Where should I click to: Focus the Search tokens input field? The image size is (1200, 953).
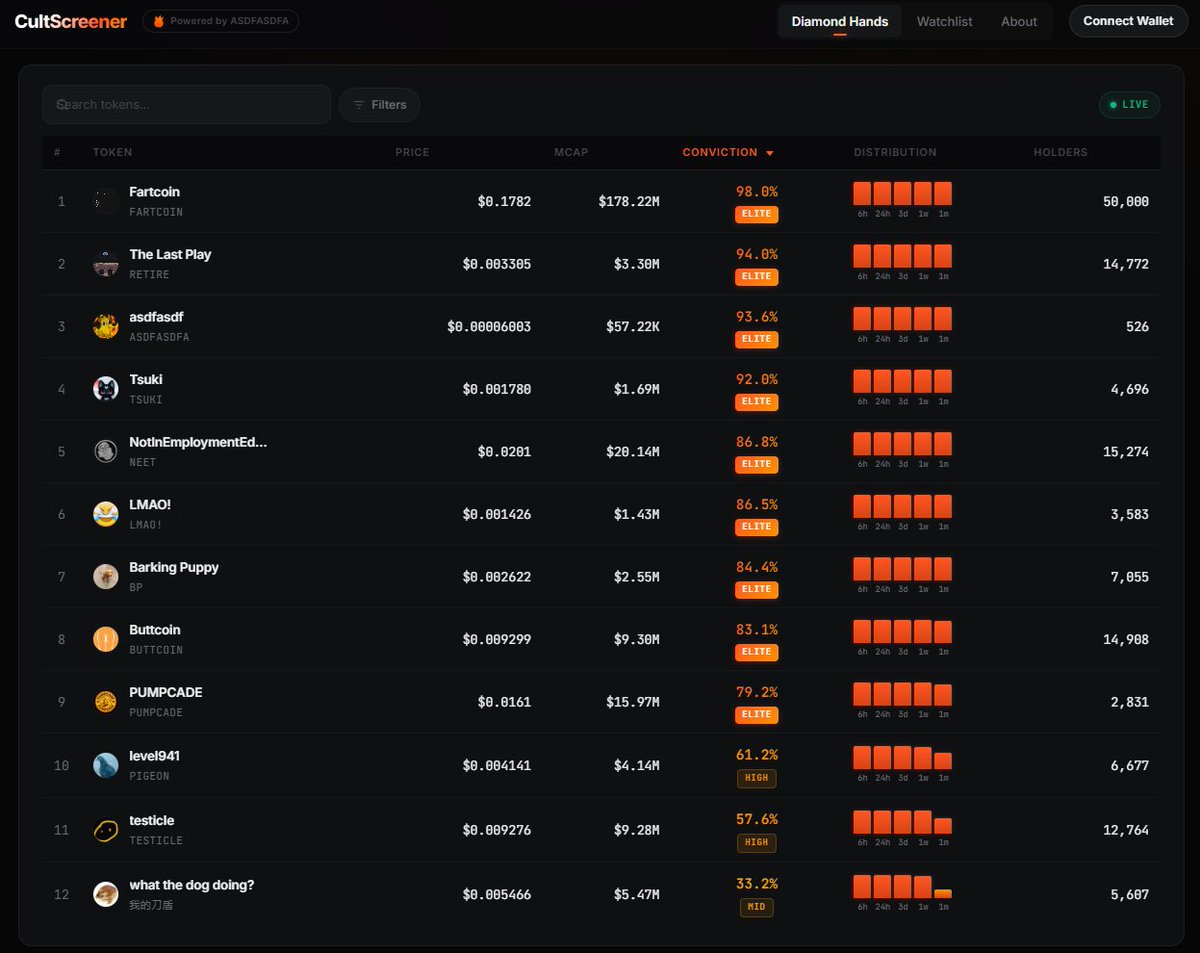point(186,104)
